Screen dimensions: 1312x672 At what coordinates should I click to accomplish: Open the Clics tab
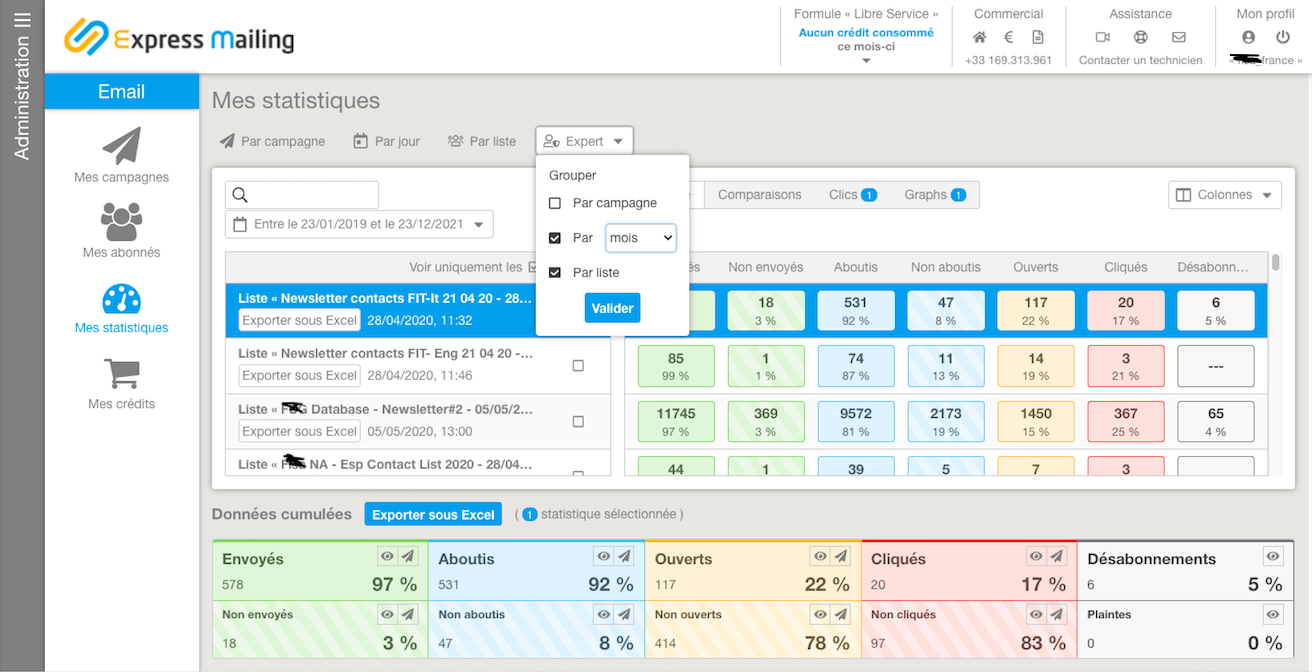pos(853,195)
